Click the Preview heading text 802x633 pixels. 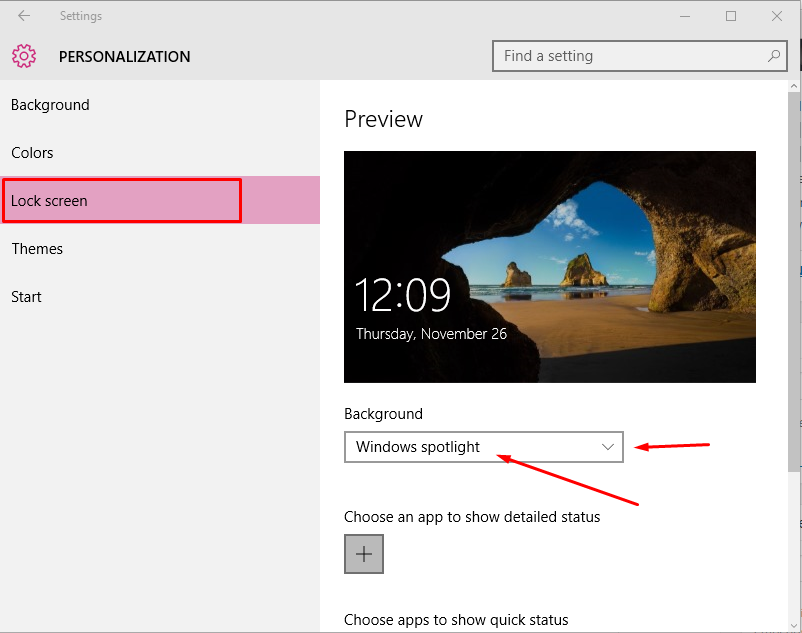(383, 118)
